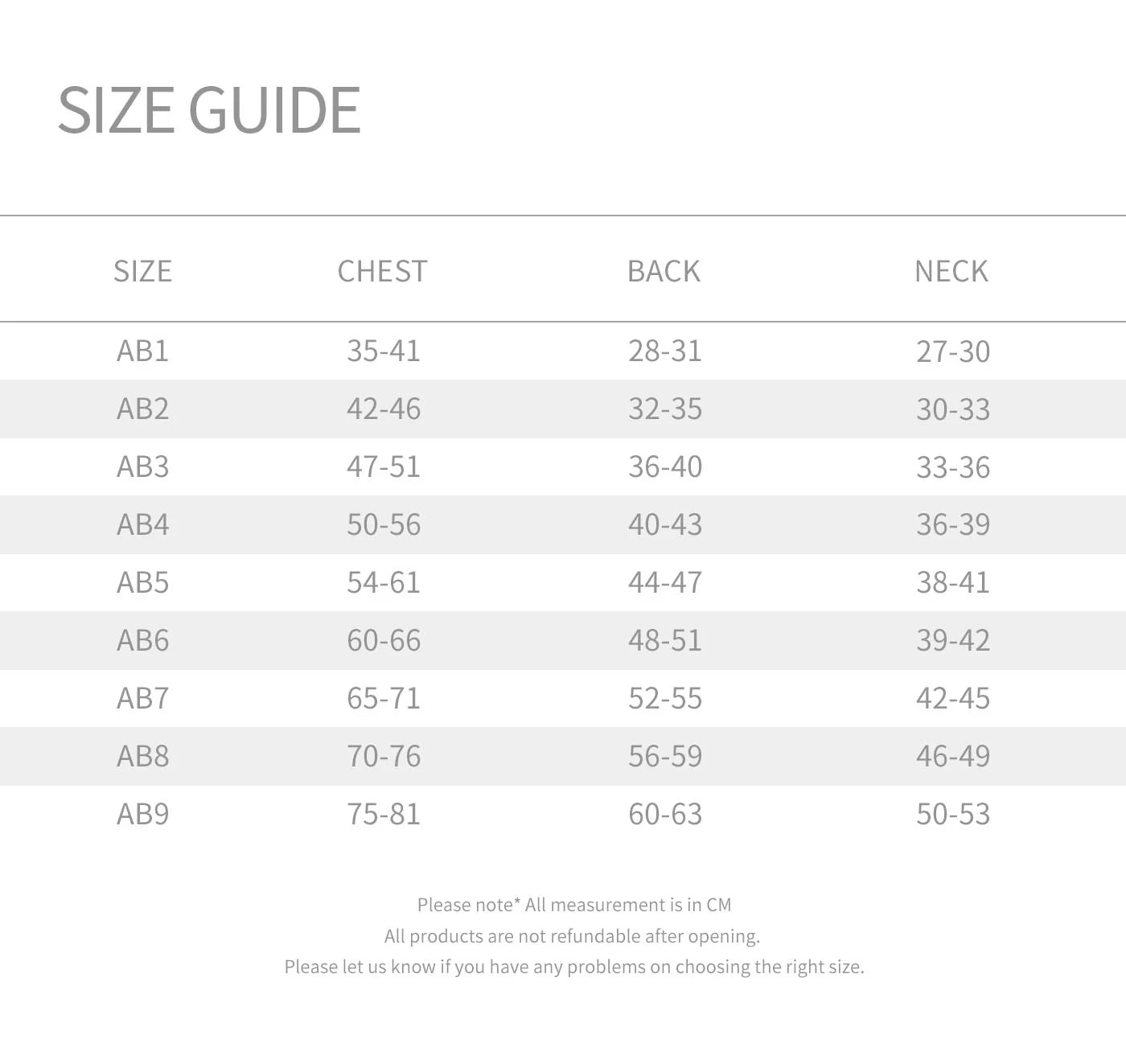Click the measurement in CM note
This screenshot has height=1064, width=1126.
(x=574, y=905)
